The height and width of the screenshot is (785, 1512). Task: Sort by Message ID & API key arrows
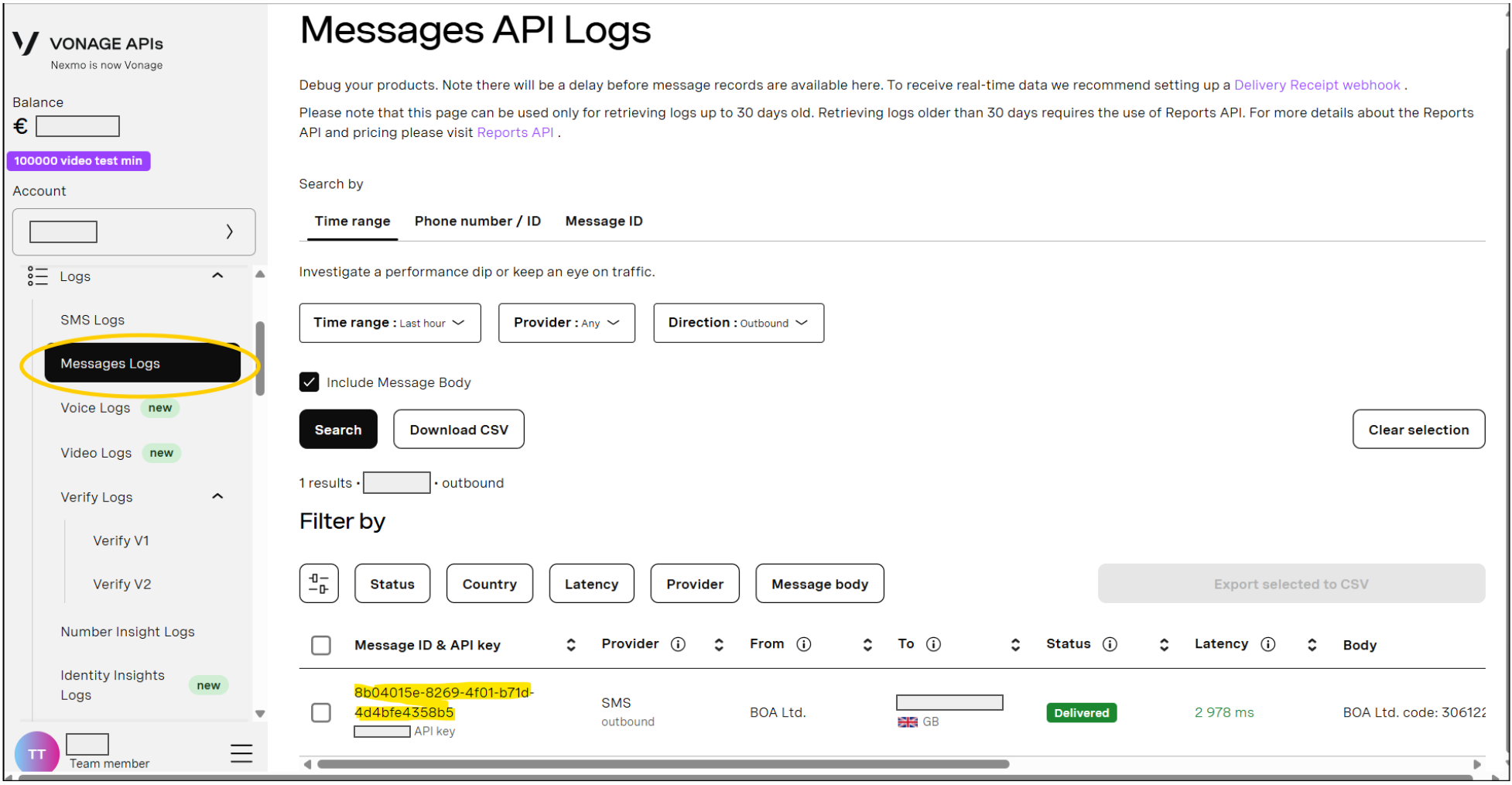[571, 645]
